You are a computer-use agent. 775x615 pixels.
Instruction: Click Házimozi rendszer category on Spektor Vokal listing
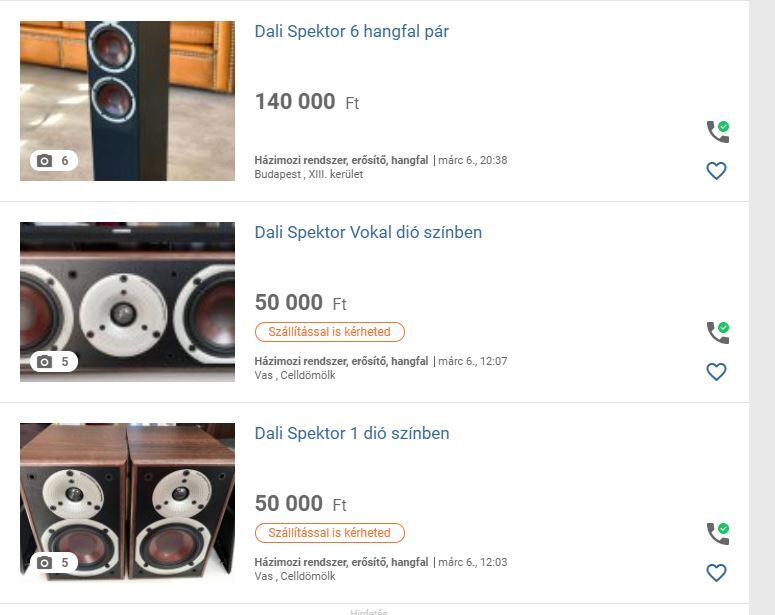(x=341, y=361)
